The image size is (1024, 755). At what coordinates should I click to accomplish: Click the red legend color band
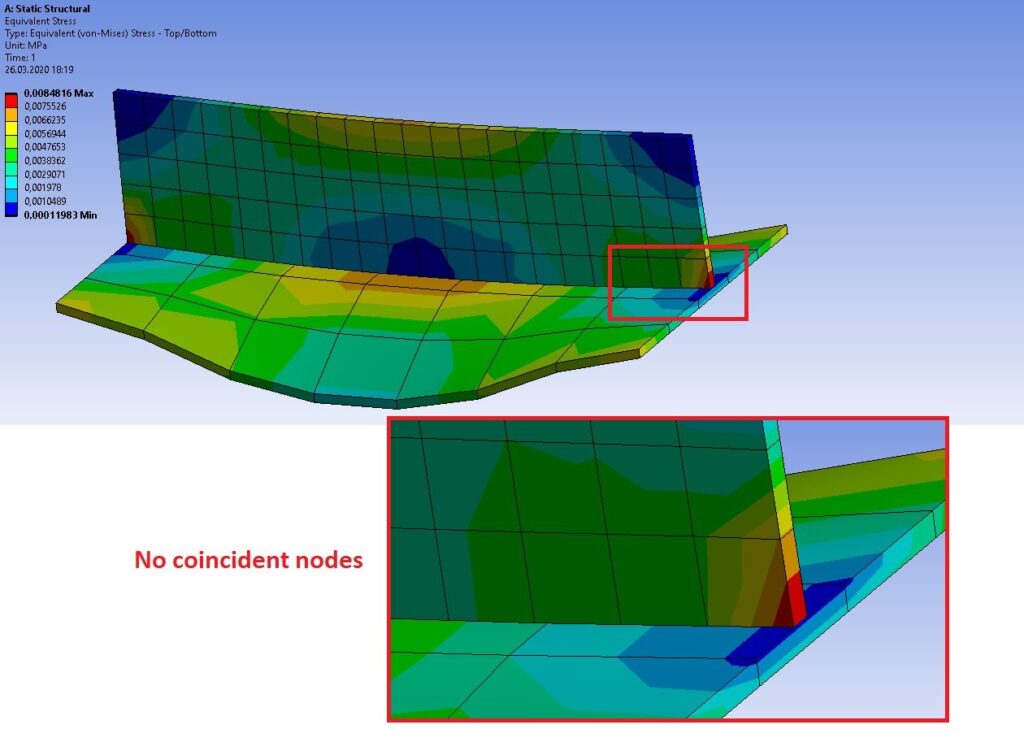click(11, 101)
